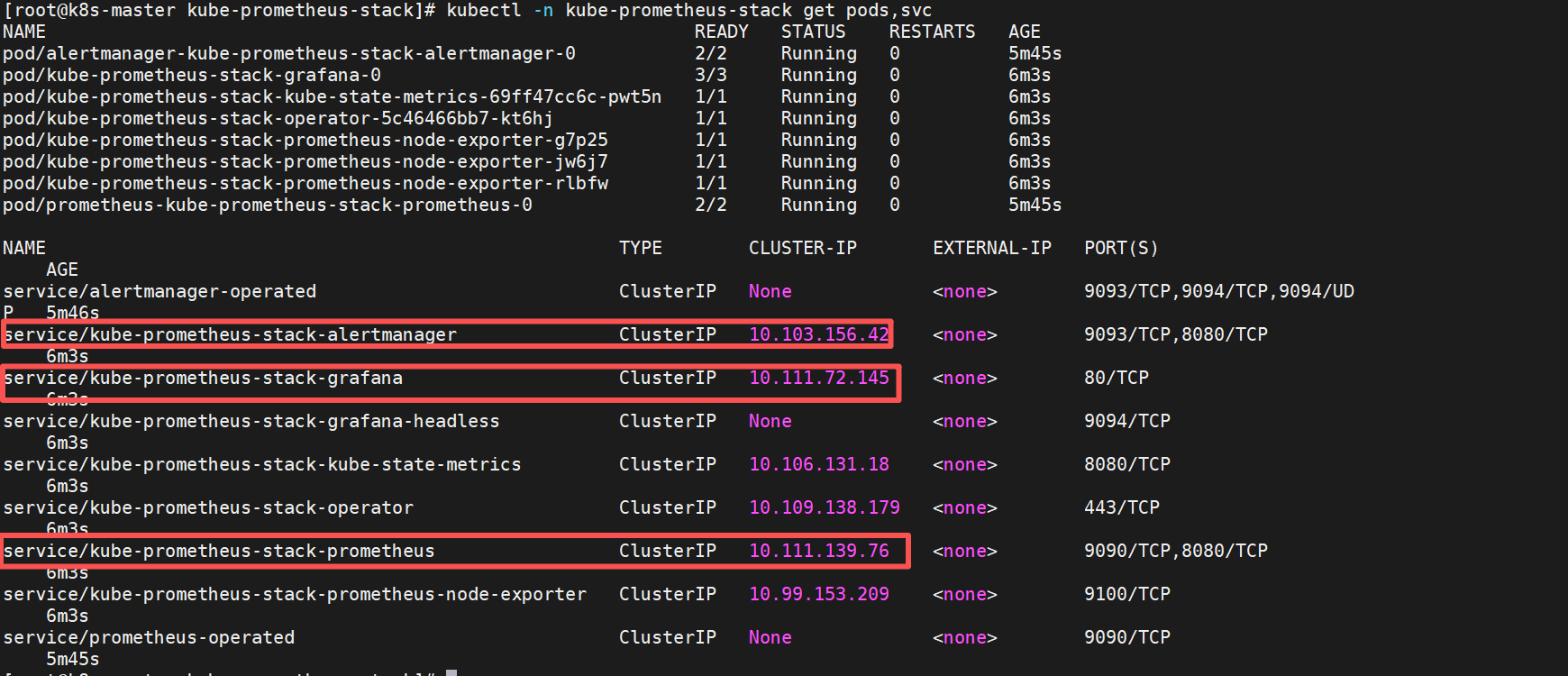Click Running status of node-exporter-jw6j7 pod
Viewport: 1568px width, 676px height.
819,161
